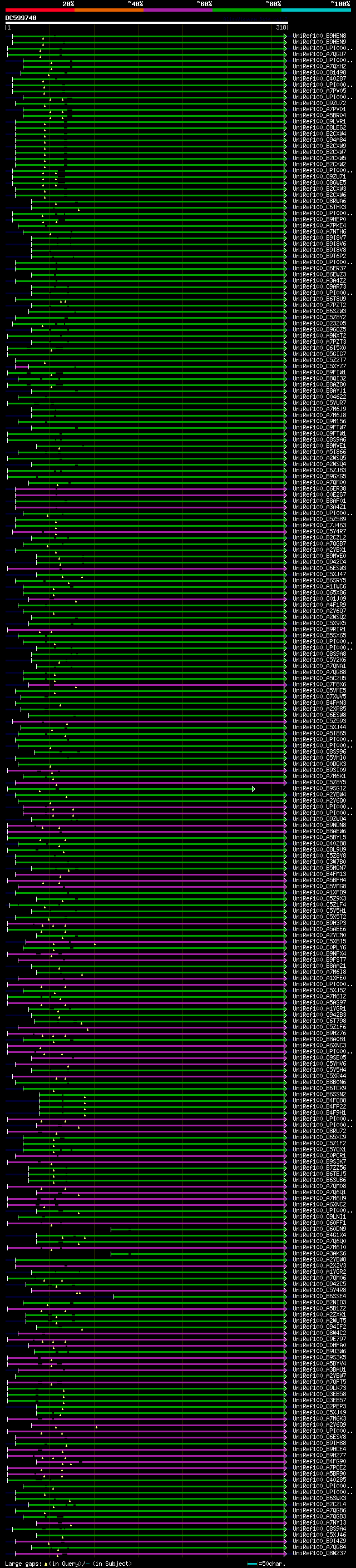Click the UniRef100_A5BR04 label

(319, 115)
